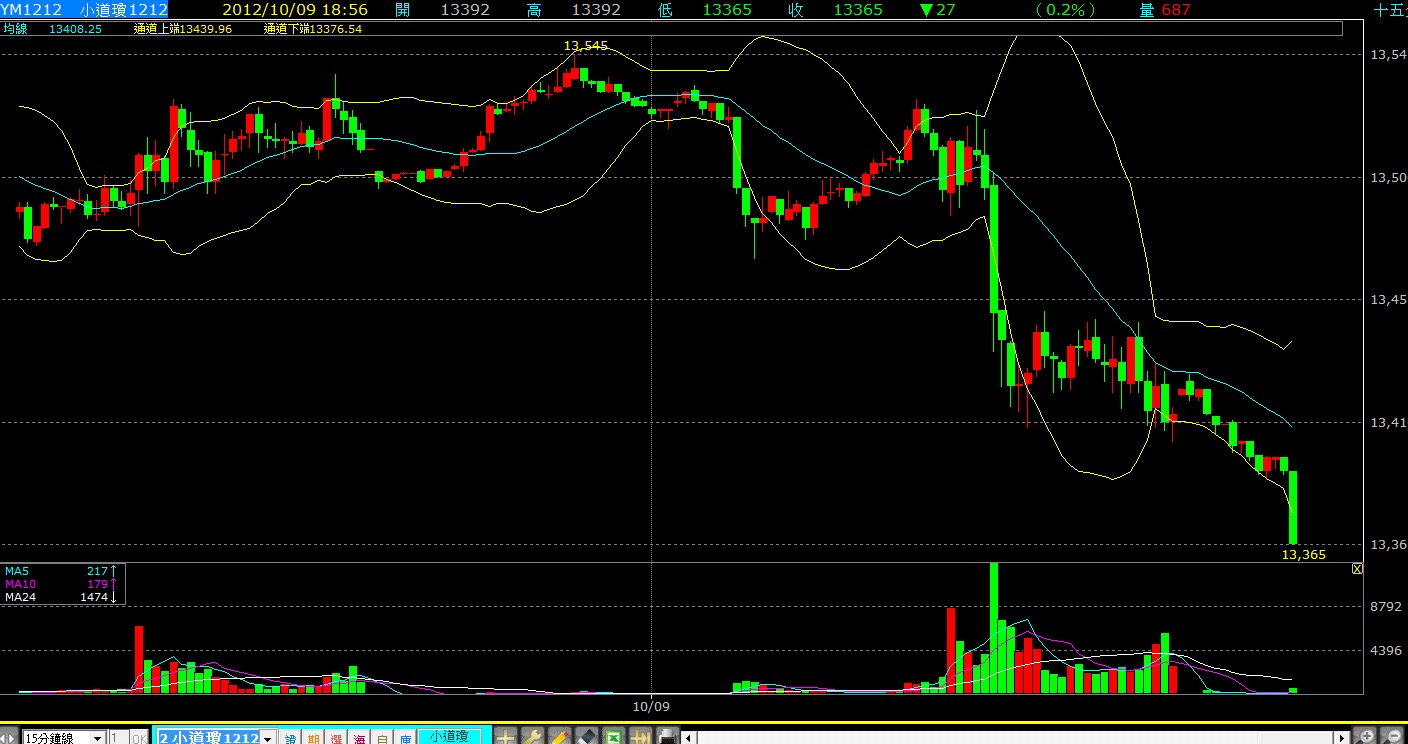The image size is (1408, 744).
Task: Click the 收 13365 closing price value
Action: 858,9
